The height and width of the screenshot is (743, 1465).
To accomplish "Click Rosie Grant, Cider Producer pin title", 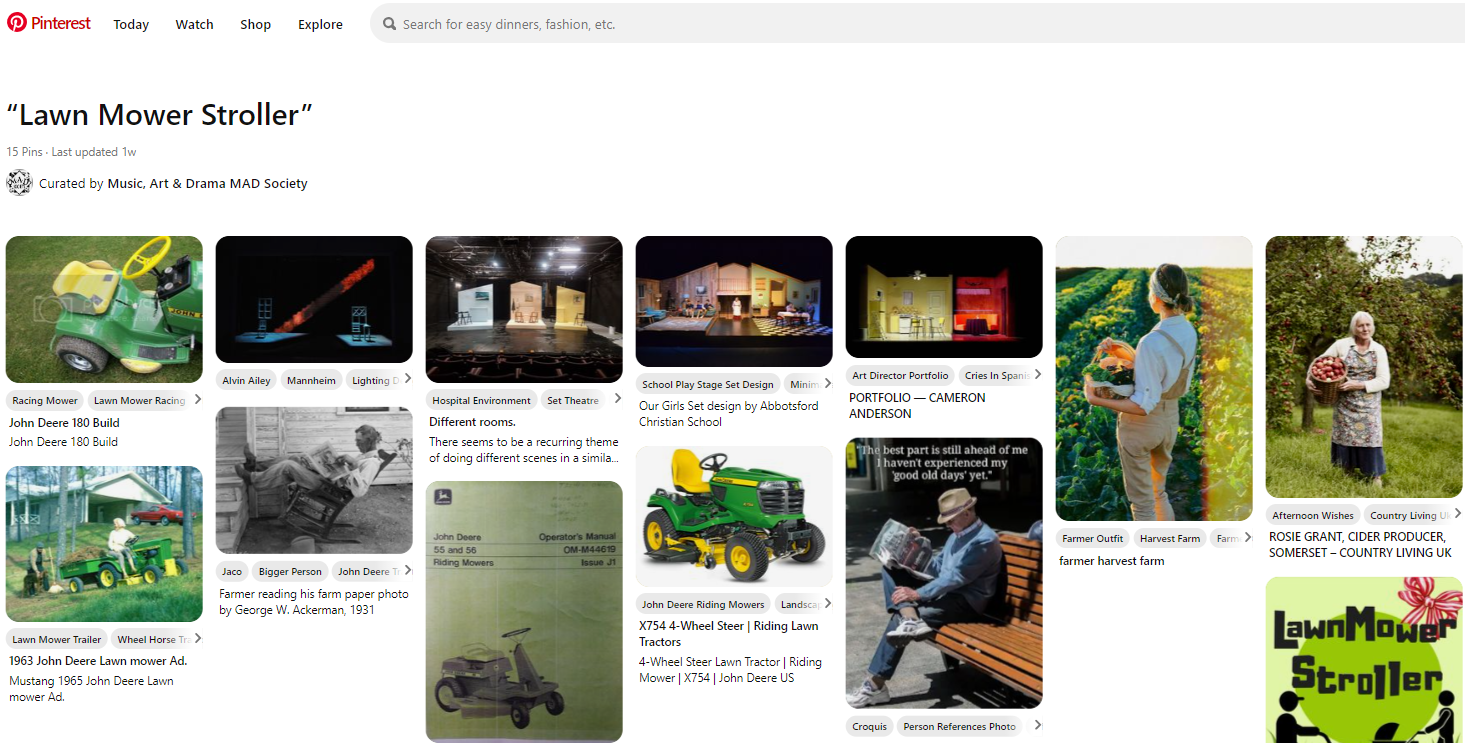I will pos(1360,545).
